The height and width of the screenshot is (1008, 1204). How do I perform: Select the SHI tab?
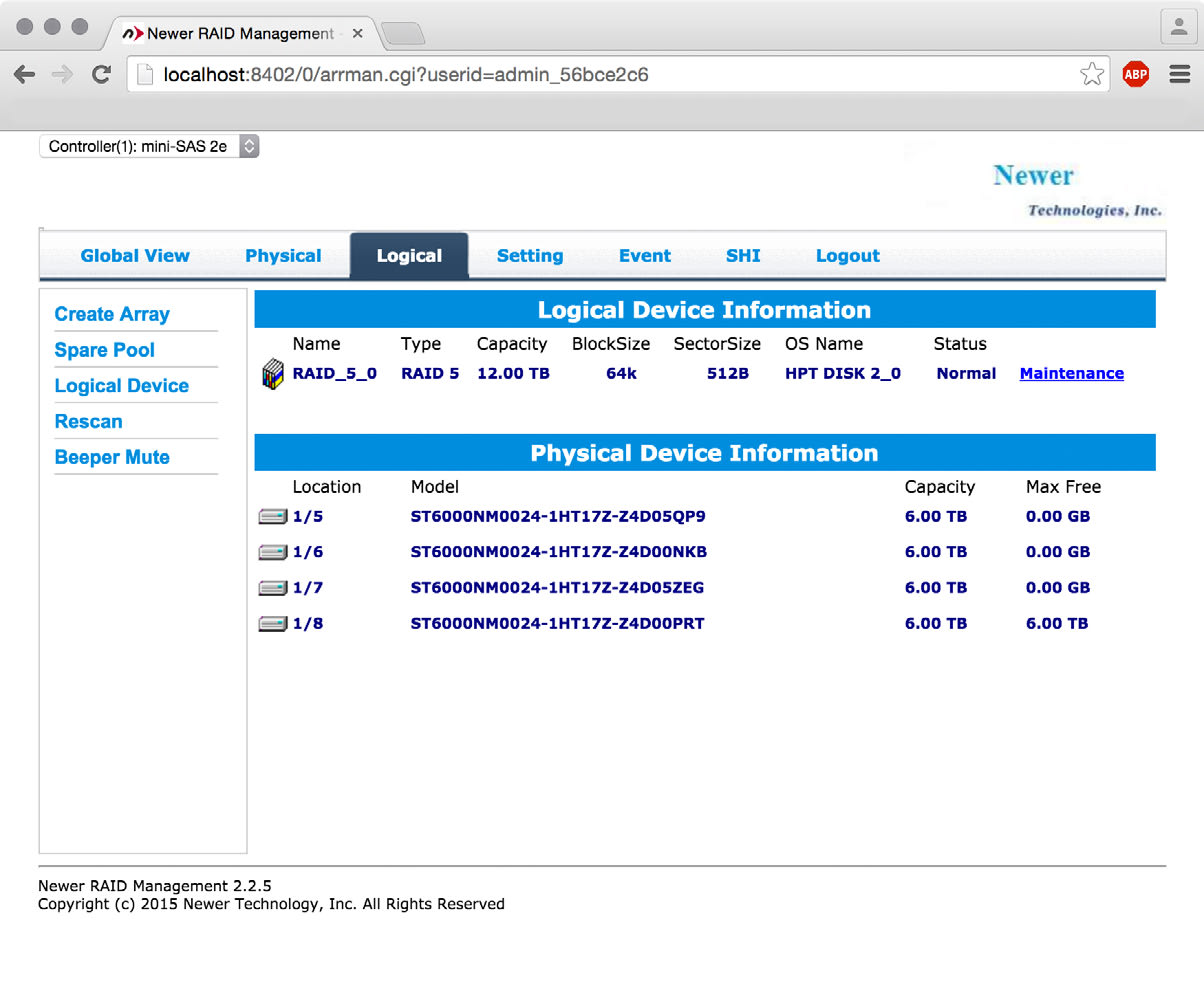click(x=743, y=255)
